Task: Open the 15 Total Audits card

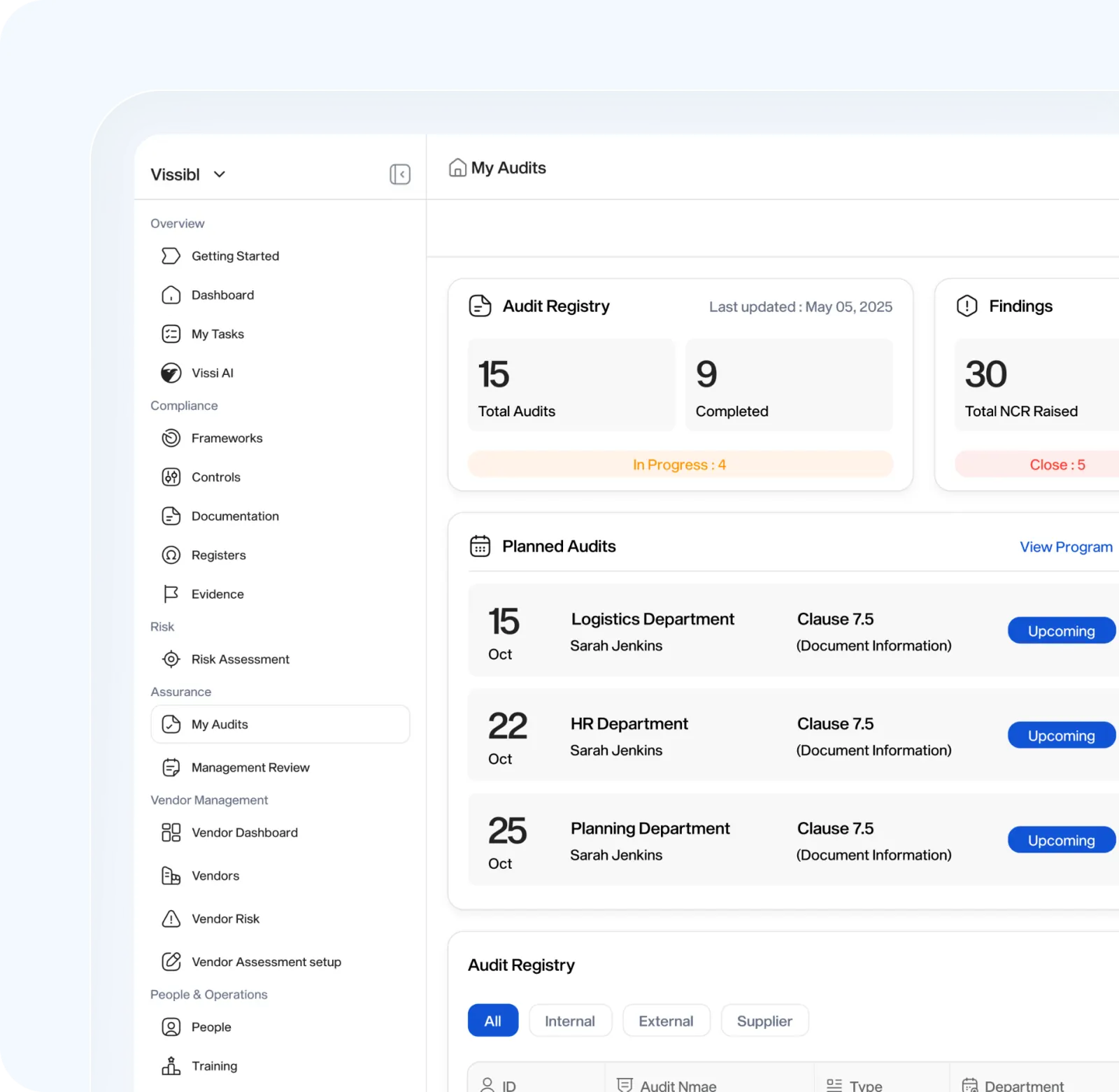Action: [571, 385]
